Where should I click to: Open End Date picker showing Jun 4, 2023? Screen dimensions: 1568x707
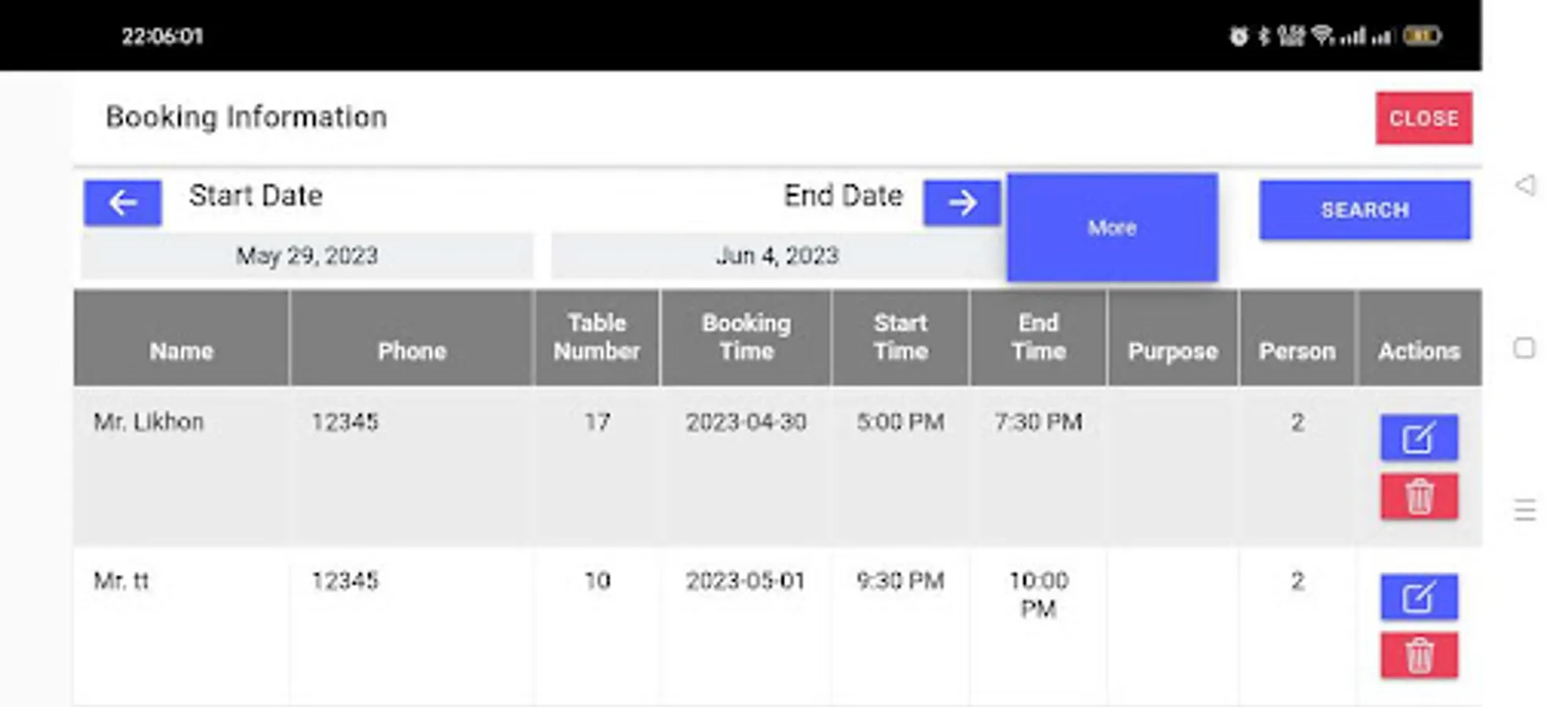pos(777,256)
